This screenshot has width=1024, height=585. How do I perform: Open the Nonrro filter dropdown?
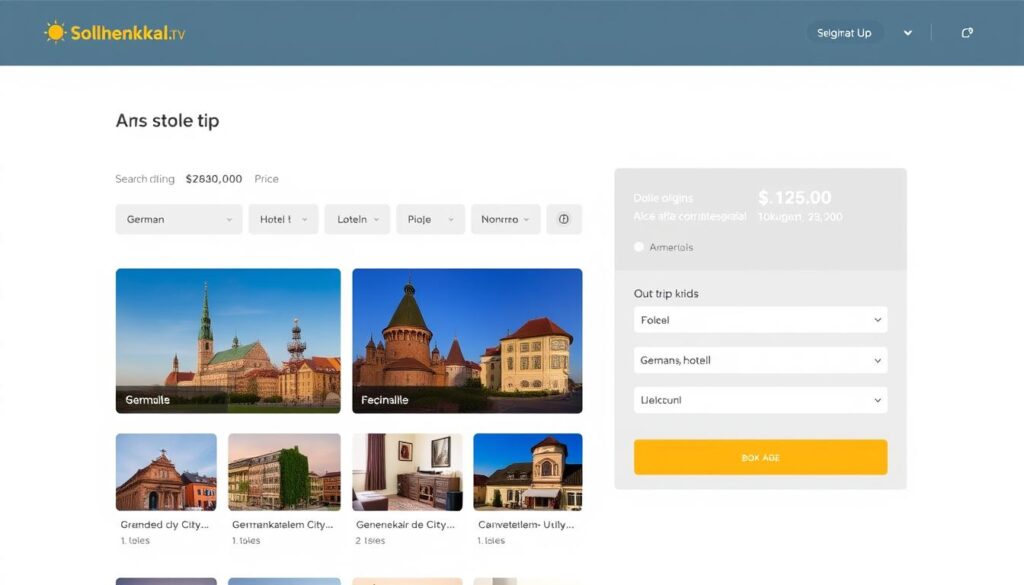505,219
